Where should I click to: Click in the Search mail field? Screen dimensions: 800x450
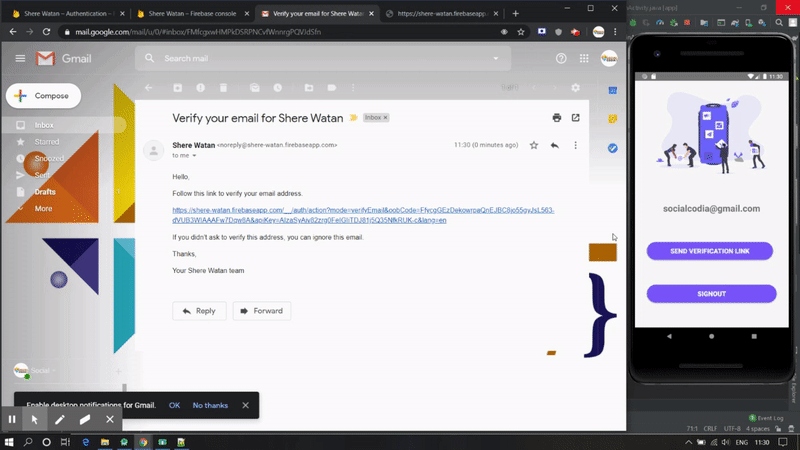[x=321, y=59]
